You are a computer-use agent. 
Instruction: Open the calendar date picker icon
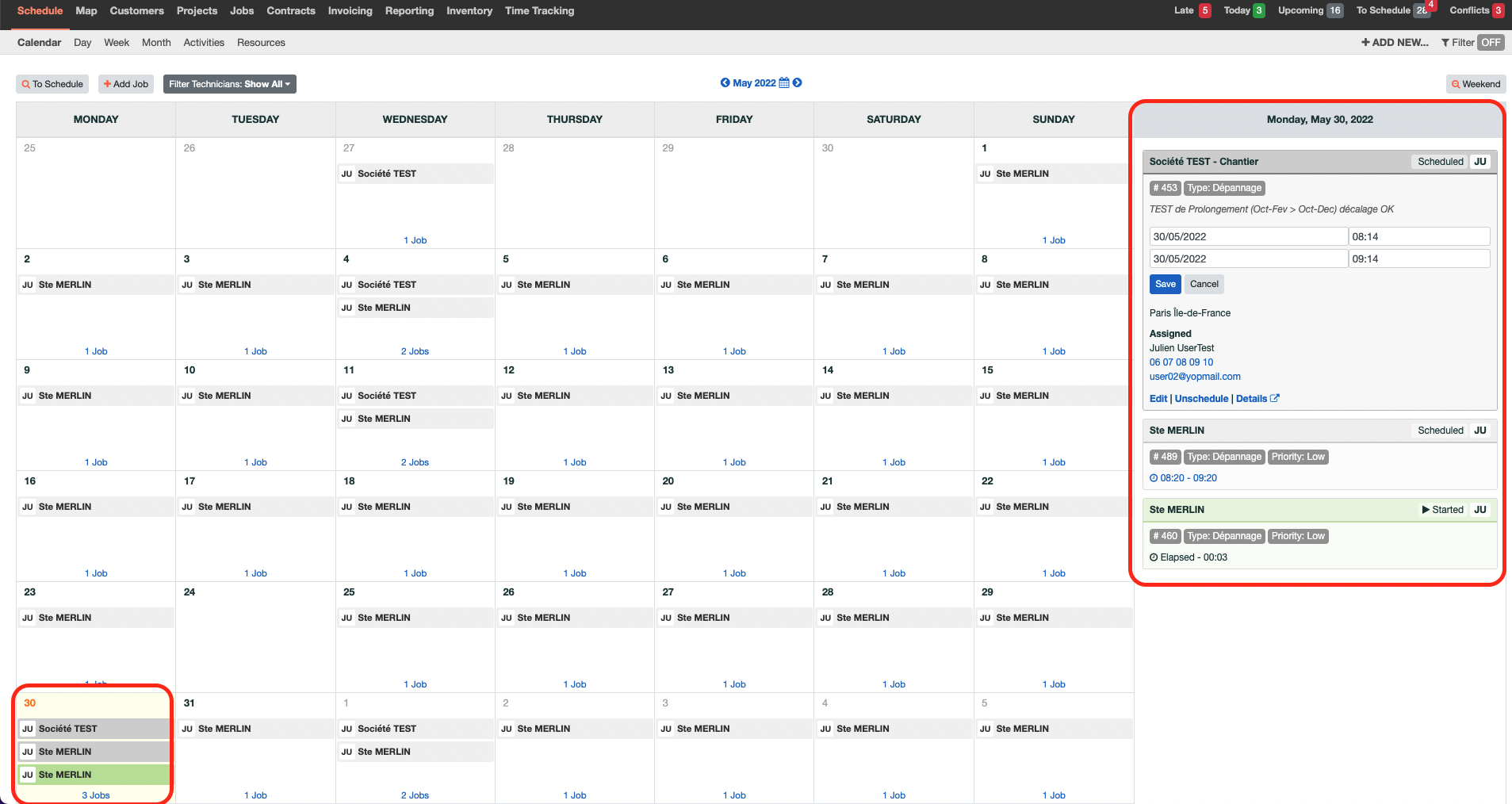tap(784, 82)
